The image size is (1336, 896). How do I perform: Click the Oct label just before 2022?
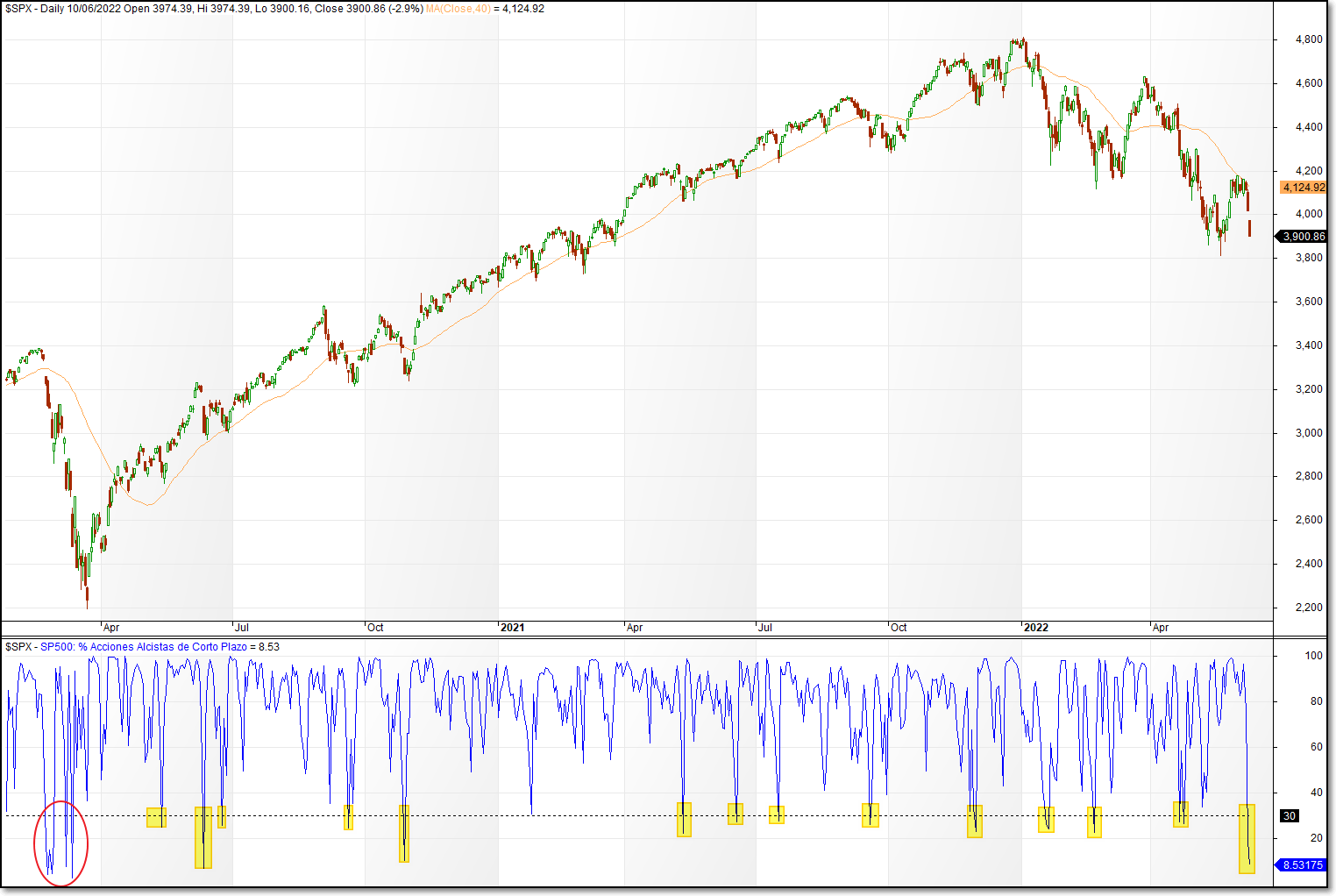pyautogui.click(x=899, y=628)
